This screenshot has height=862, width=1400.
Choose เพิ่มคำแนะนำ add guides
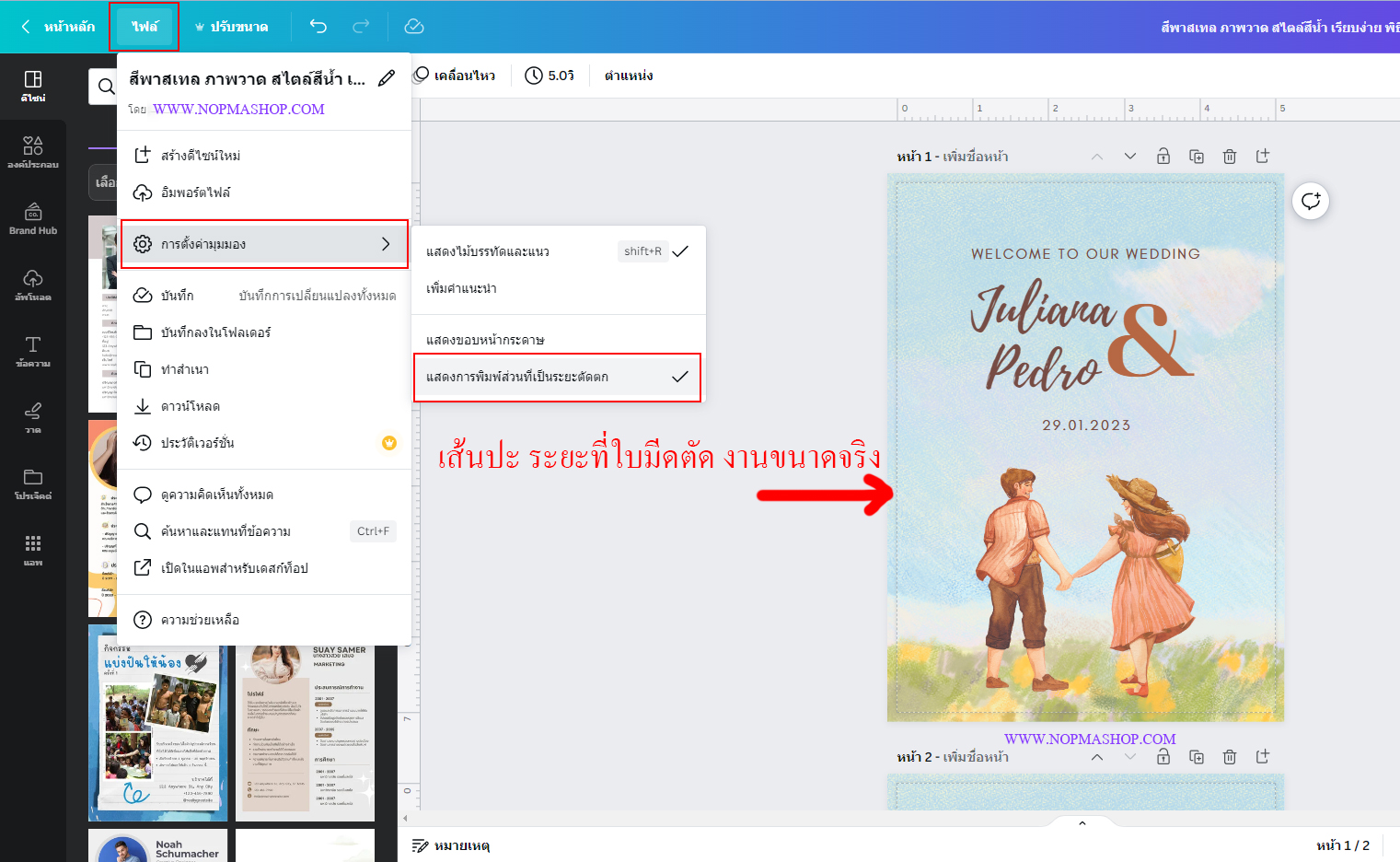pyautogui.click(x=559, y=288)
